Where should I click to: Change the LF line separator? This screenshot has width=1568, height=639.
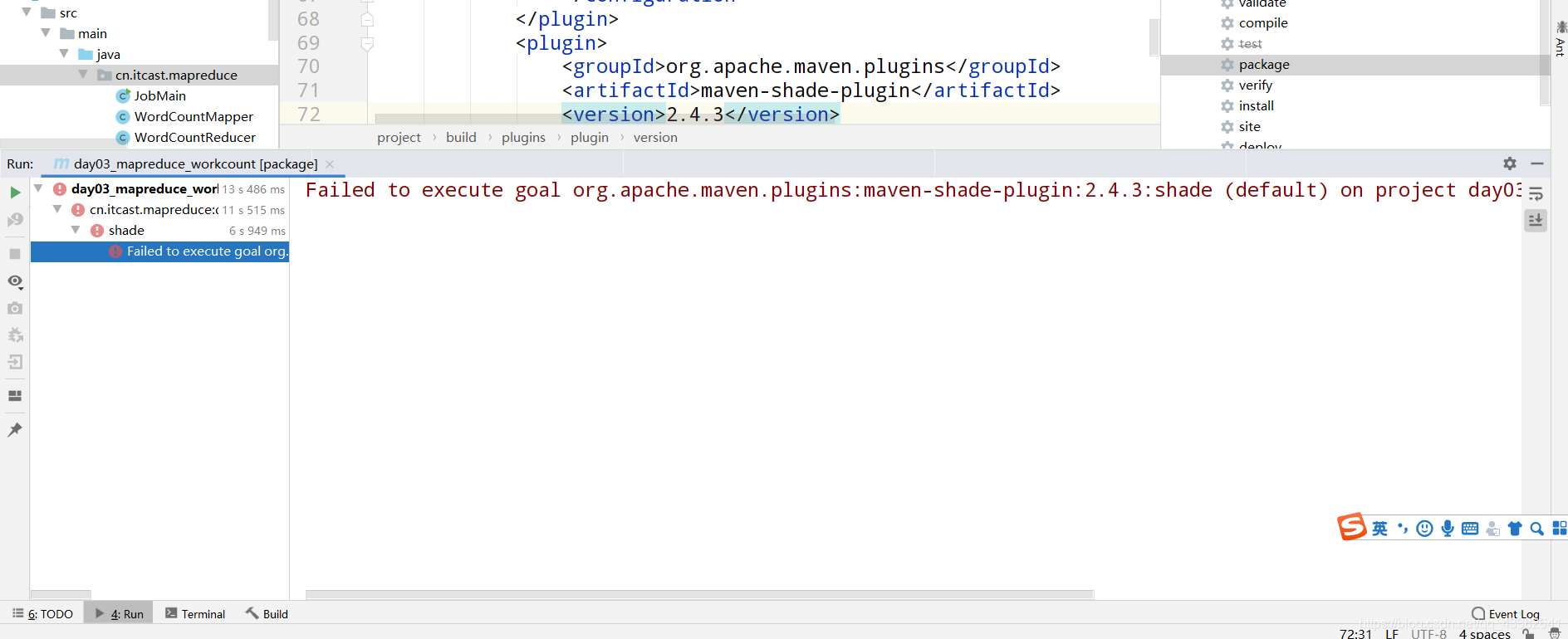1392,633
